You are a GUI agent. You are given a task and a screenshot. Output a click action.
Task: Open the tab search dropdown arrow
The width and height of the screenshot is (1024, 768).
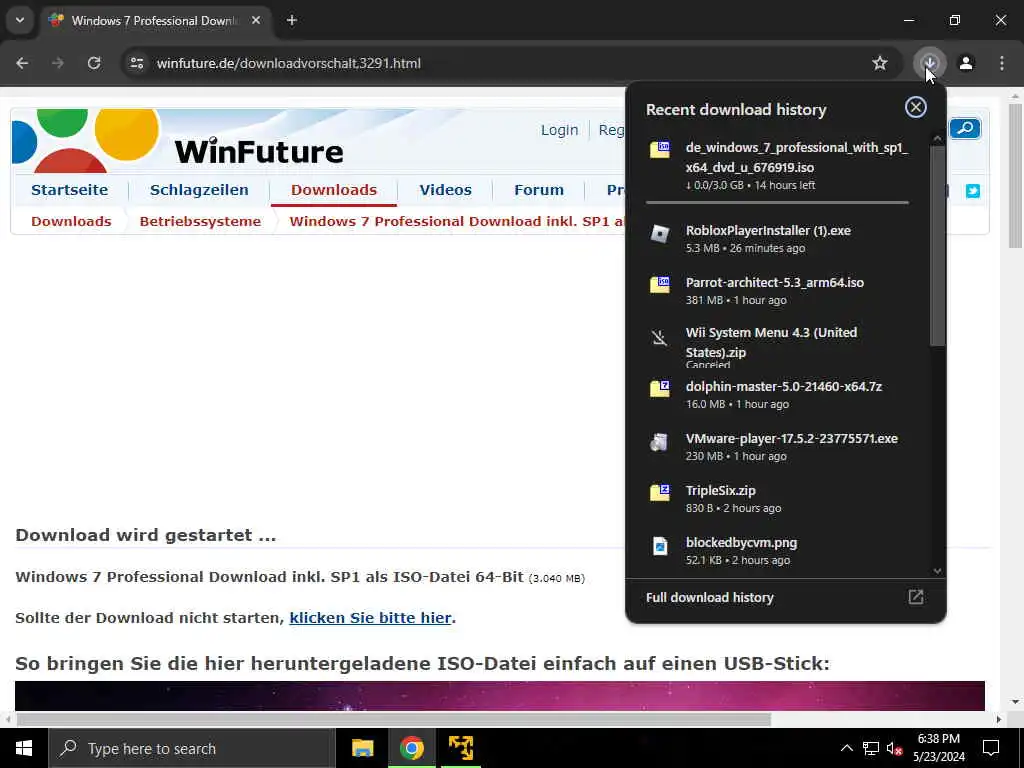point(20,20)
